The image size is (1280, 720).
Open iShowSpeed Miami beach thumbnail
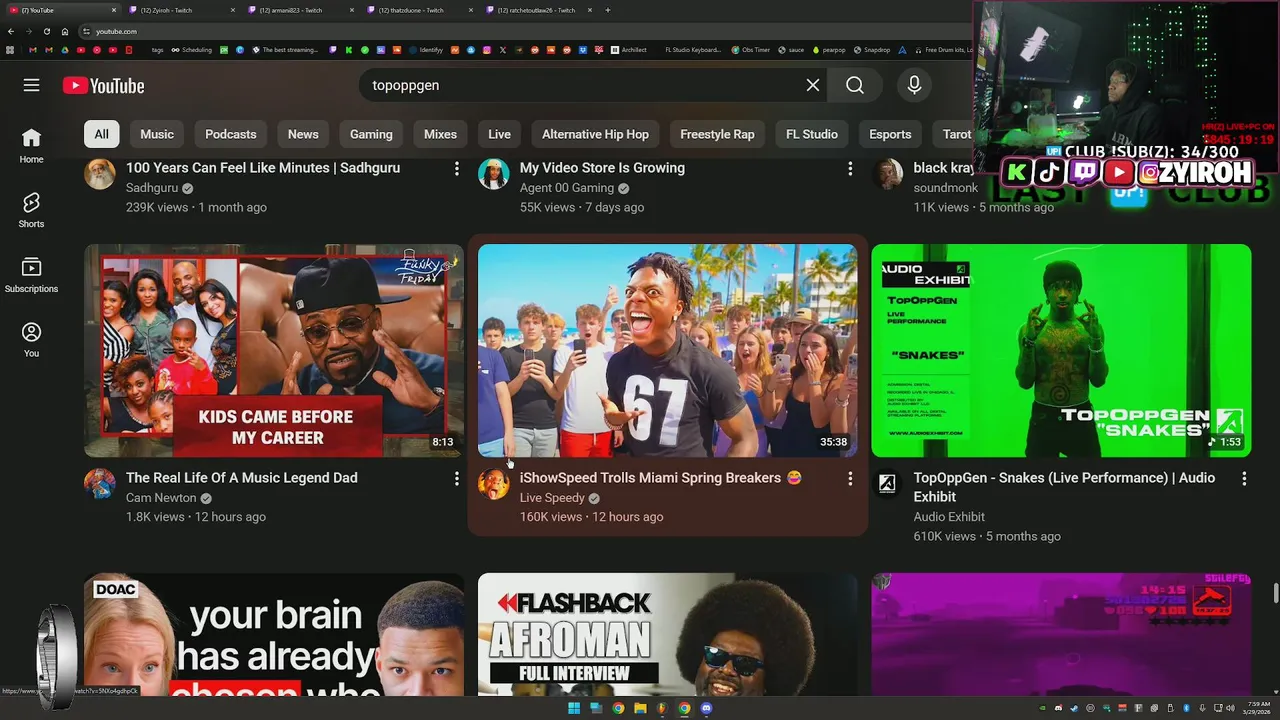pos(668,351)
